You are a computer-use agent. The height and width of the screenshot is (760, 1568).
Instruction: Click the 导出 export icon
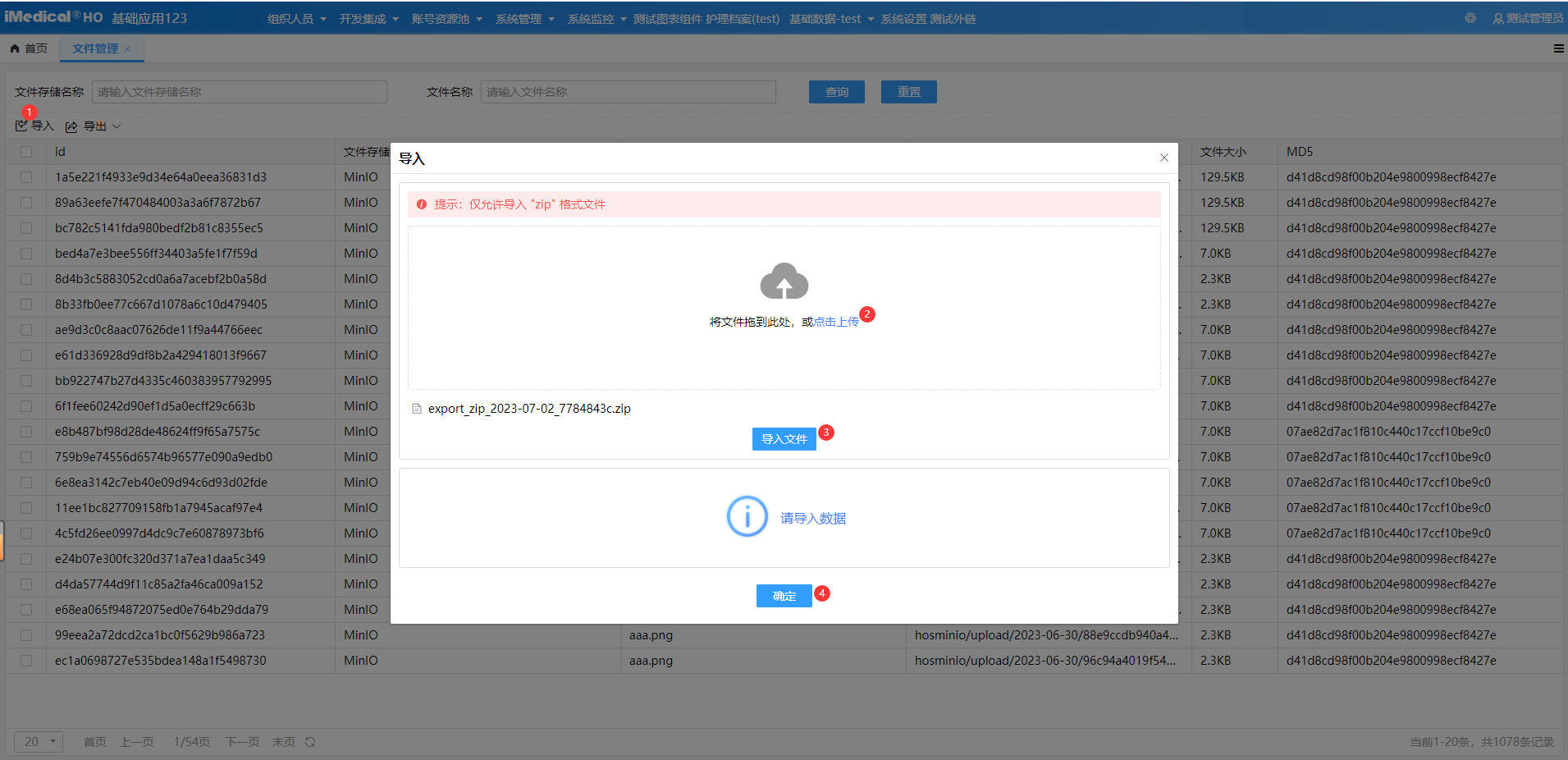71,126
